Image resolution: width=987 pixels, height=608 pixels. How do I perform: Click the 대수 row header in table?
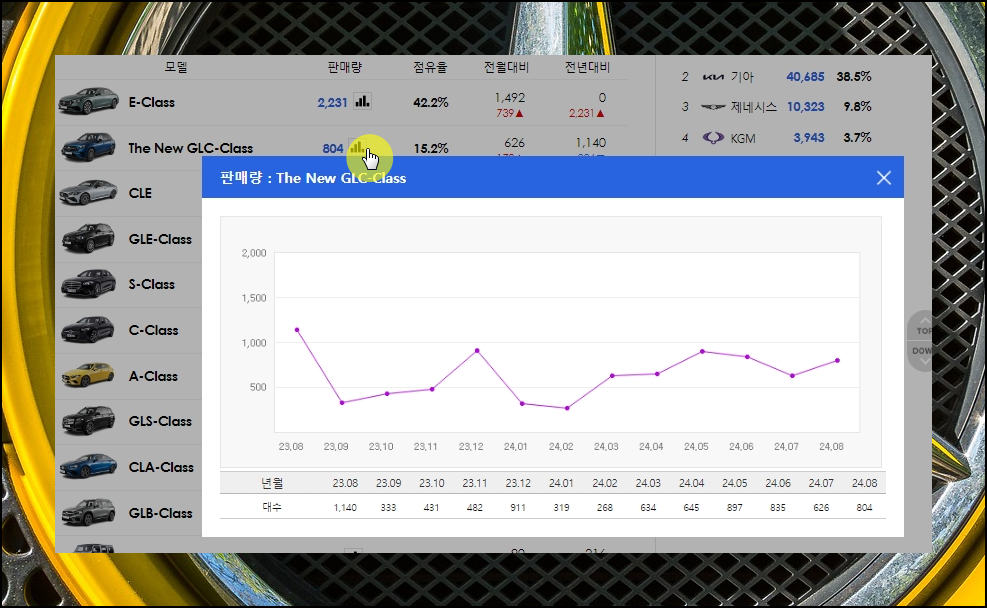(272, 507)
